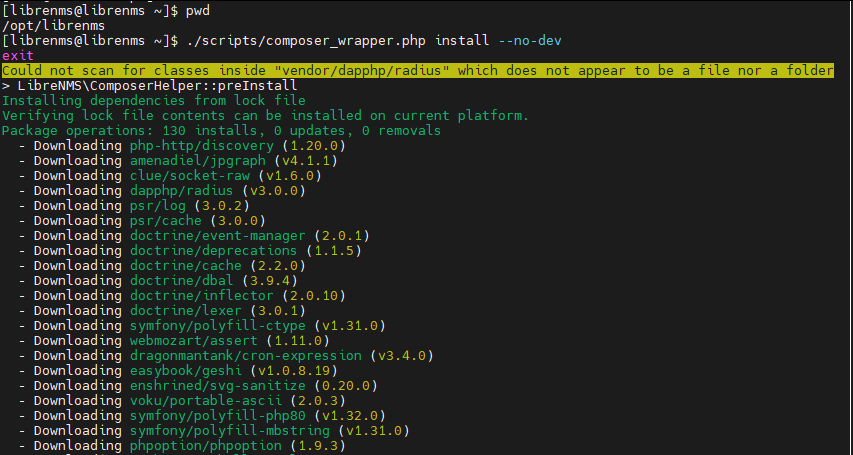Click package name 'doctrine/event-manager'
853x455 pixels.
[x=218, y=236]
